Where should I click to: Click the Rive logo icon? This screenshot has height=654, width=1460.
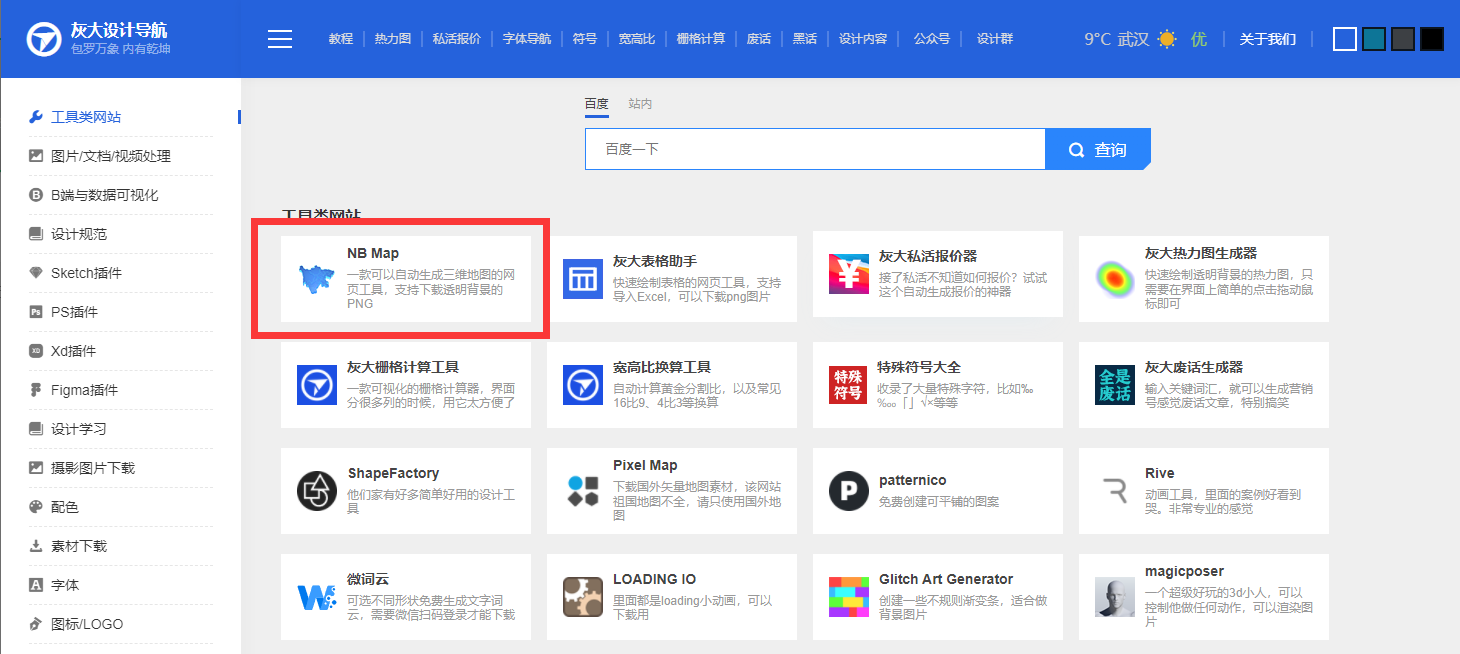point(1115,491)
